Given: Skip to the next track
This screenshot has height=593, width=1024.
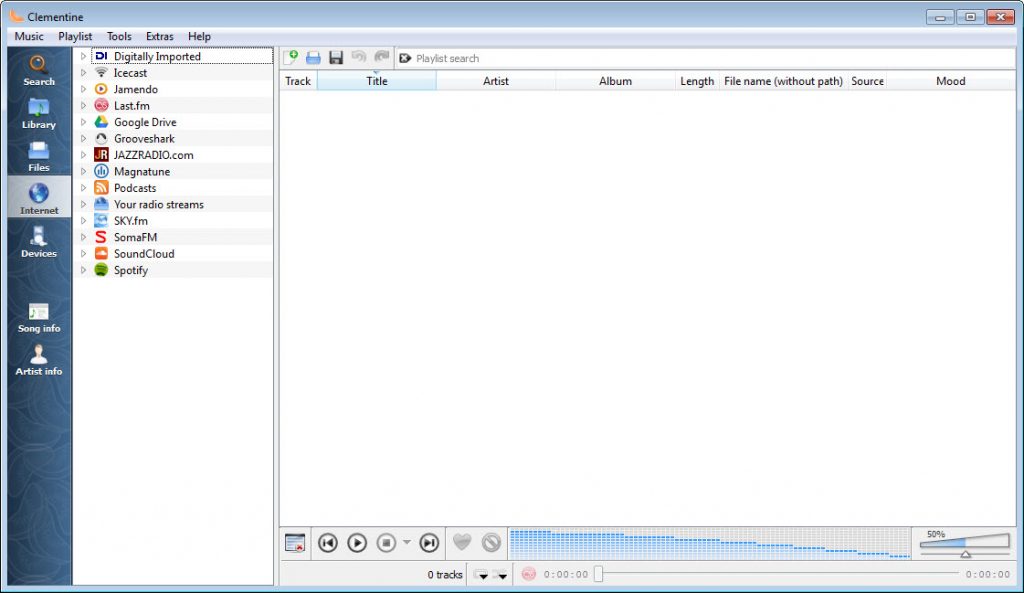Looking at the screenshot, I should 429,543.
